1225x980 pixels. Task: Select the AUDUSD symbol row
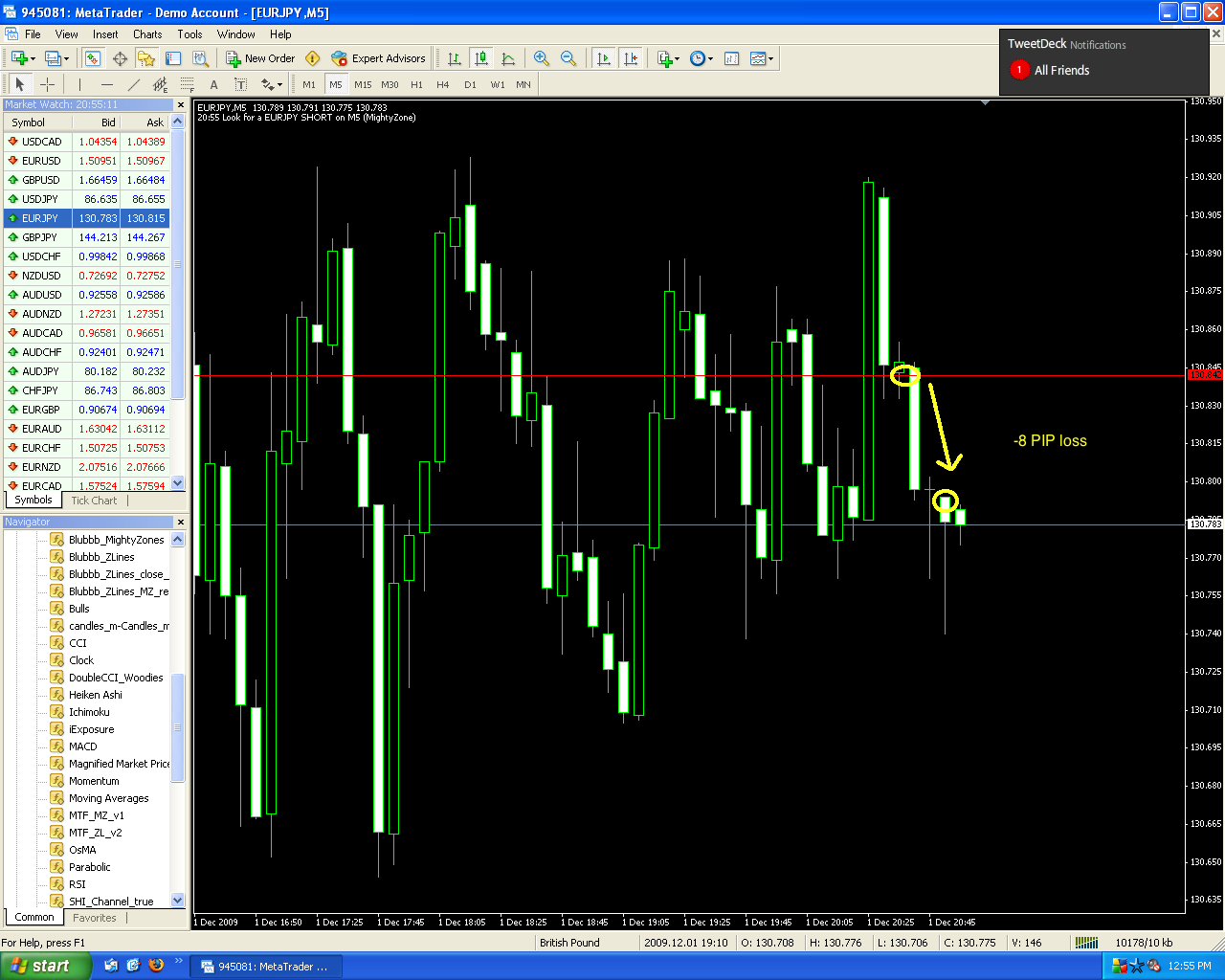pyautogui.click(x=87, y=295)
